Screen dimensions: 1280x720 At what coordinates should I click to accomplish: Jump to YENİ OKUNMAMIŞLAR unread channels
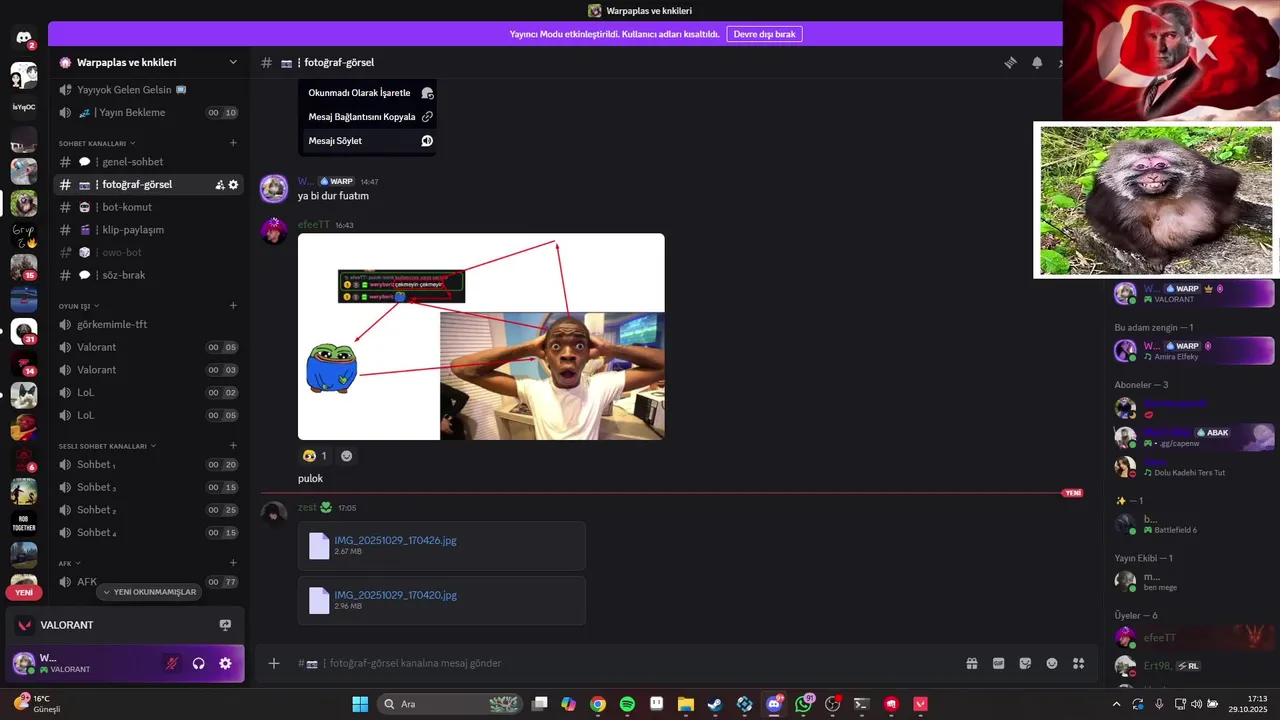pos(149,592)
